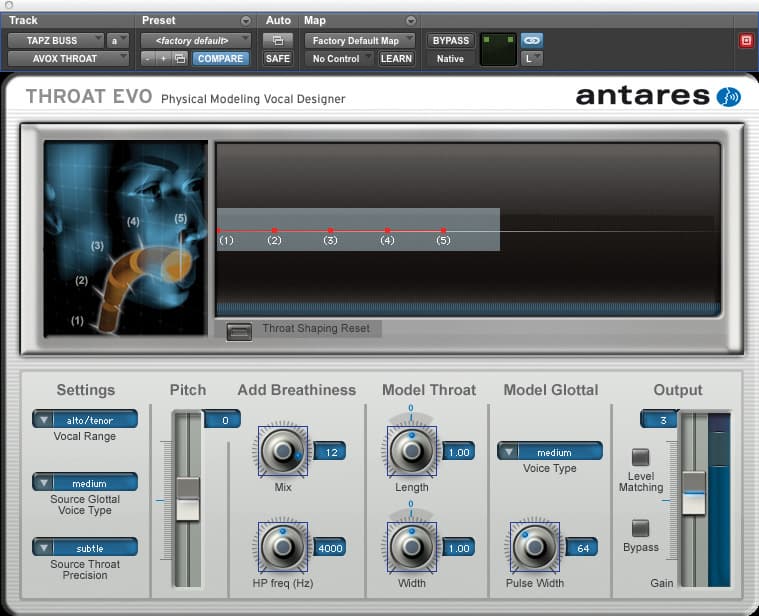Select previous preset with minus button

[x=148, y=59]
